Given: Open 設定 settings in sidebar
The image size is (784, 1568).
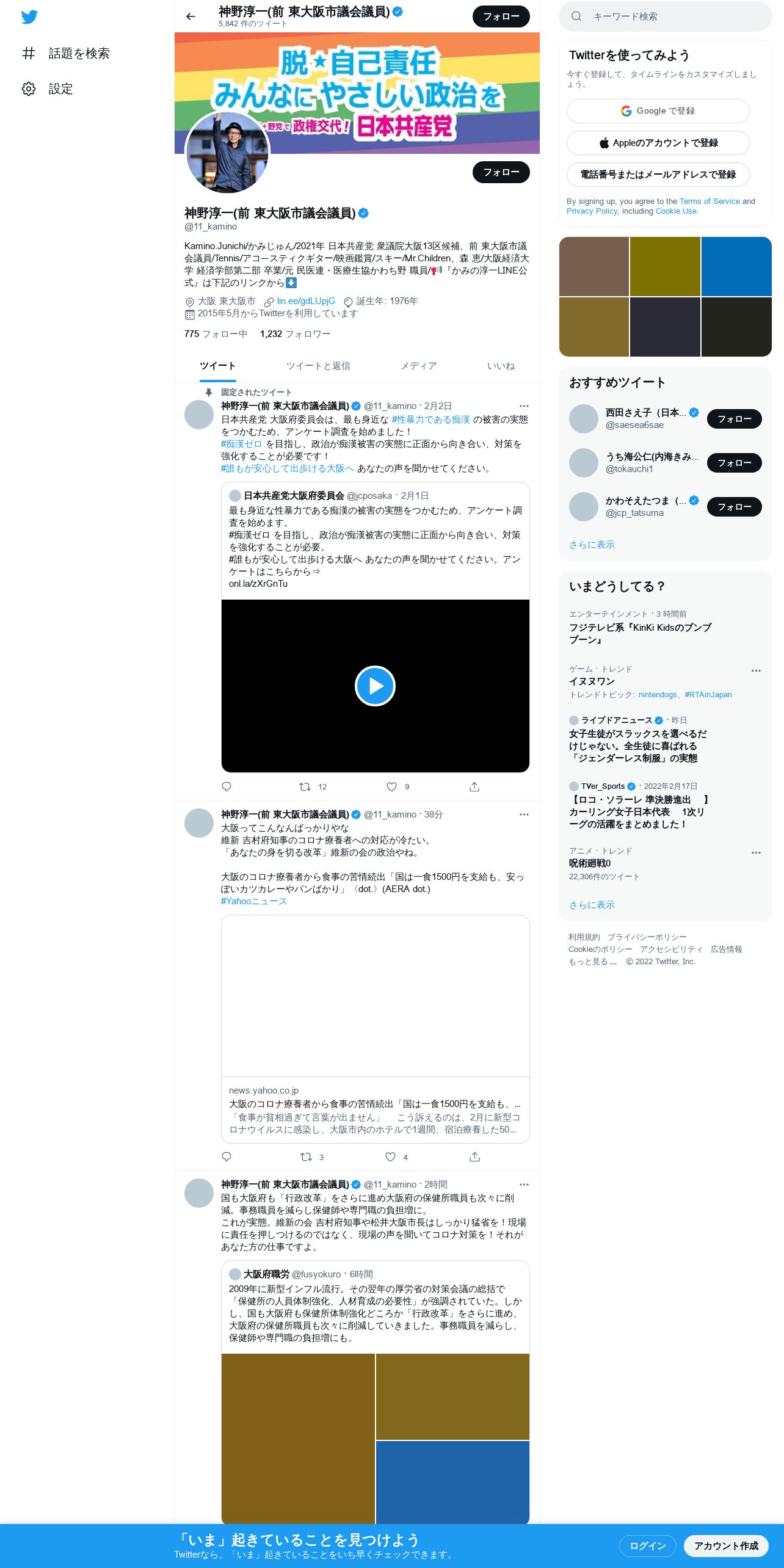Looking at the screenshot, I should (47, 89).
